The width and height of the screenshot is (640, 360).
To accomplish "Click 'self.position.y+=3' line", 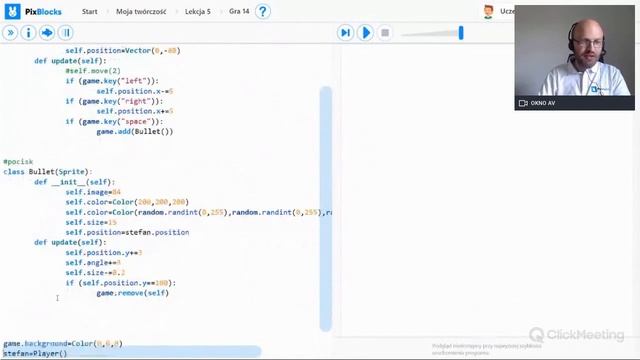I will pos(104,253).
